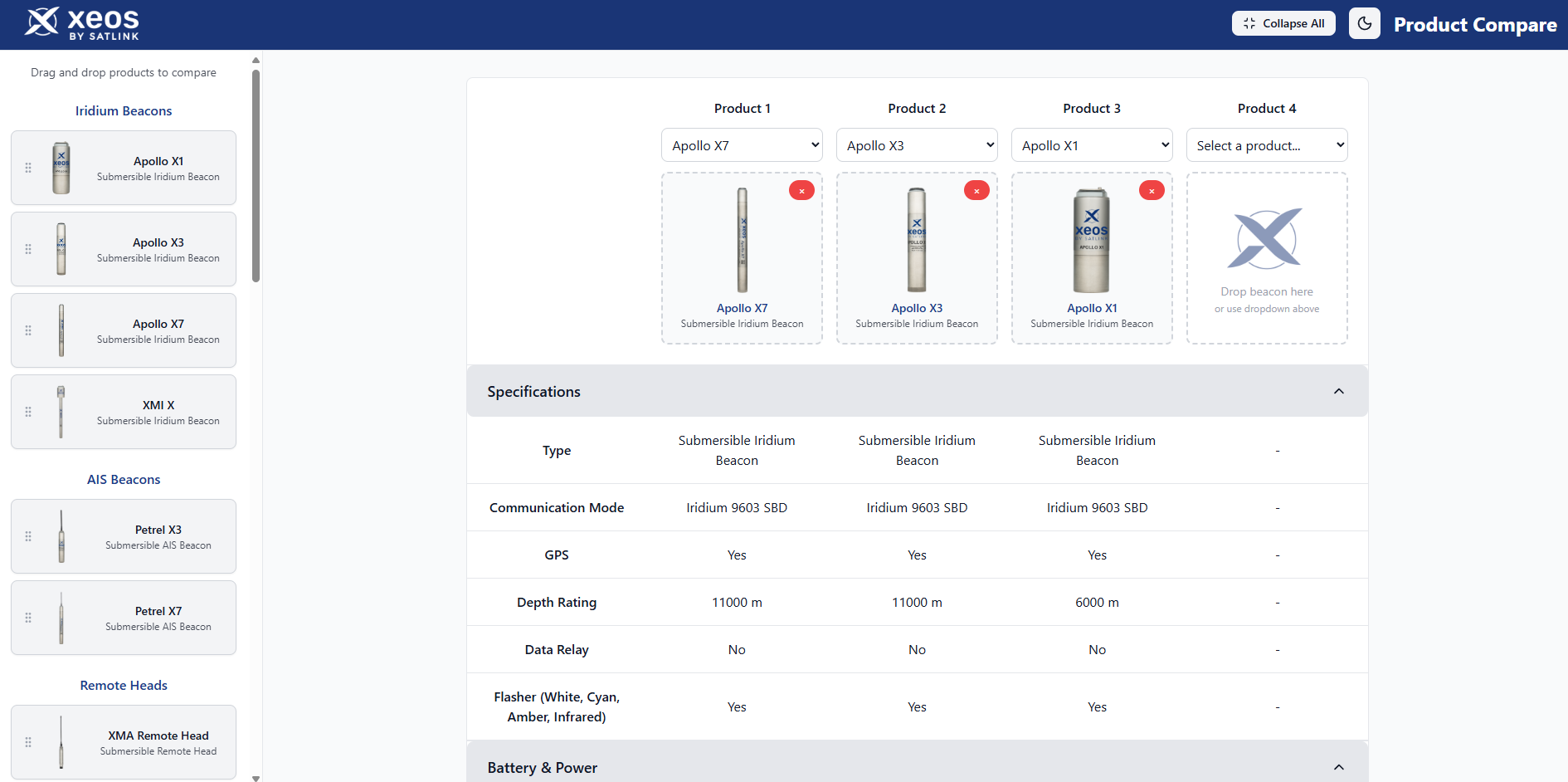Remove Apollo X7 from the comparison
The image size is (1568, 782).
tap(801, 190)
